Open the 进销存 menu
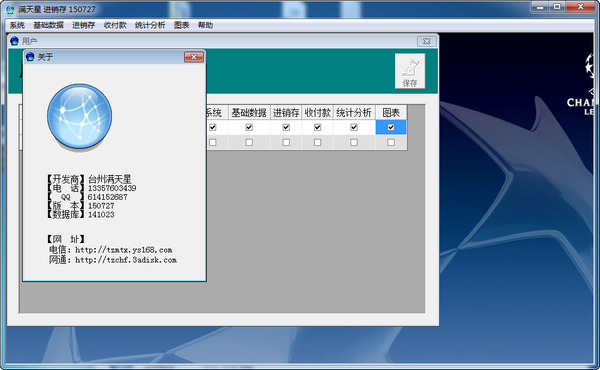 point(83,25)
